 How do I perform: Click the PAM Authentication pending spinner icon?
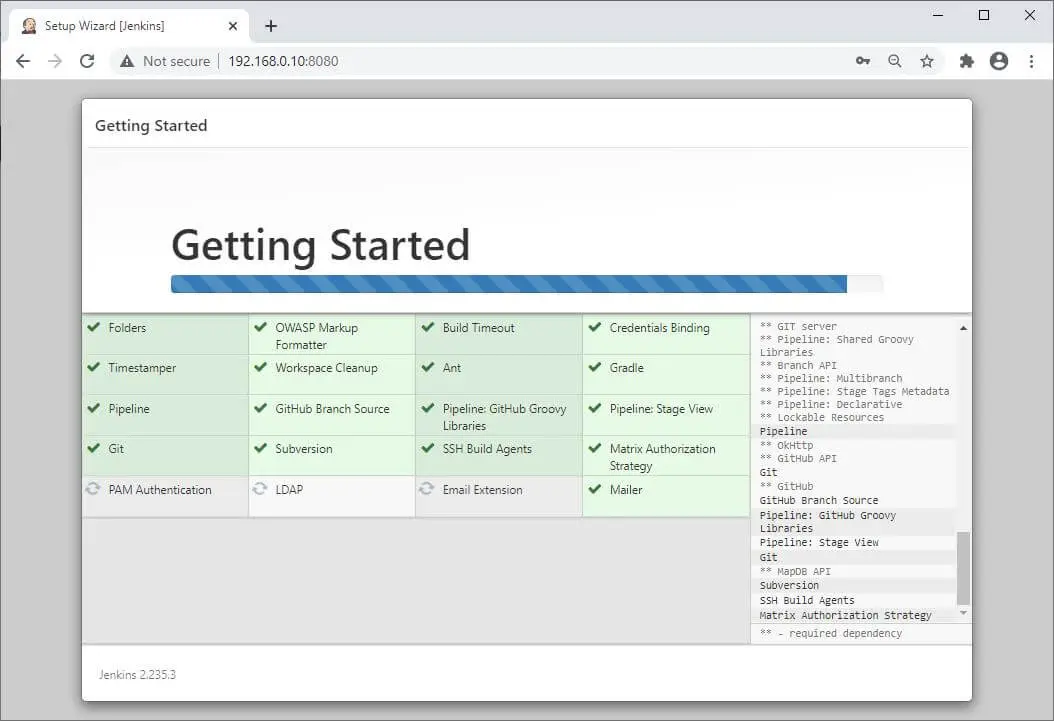93,489
